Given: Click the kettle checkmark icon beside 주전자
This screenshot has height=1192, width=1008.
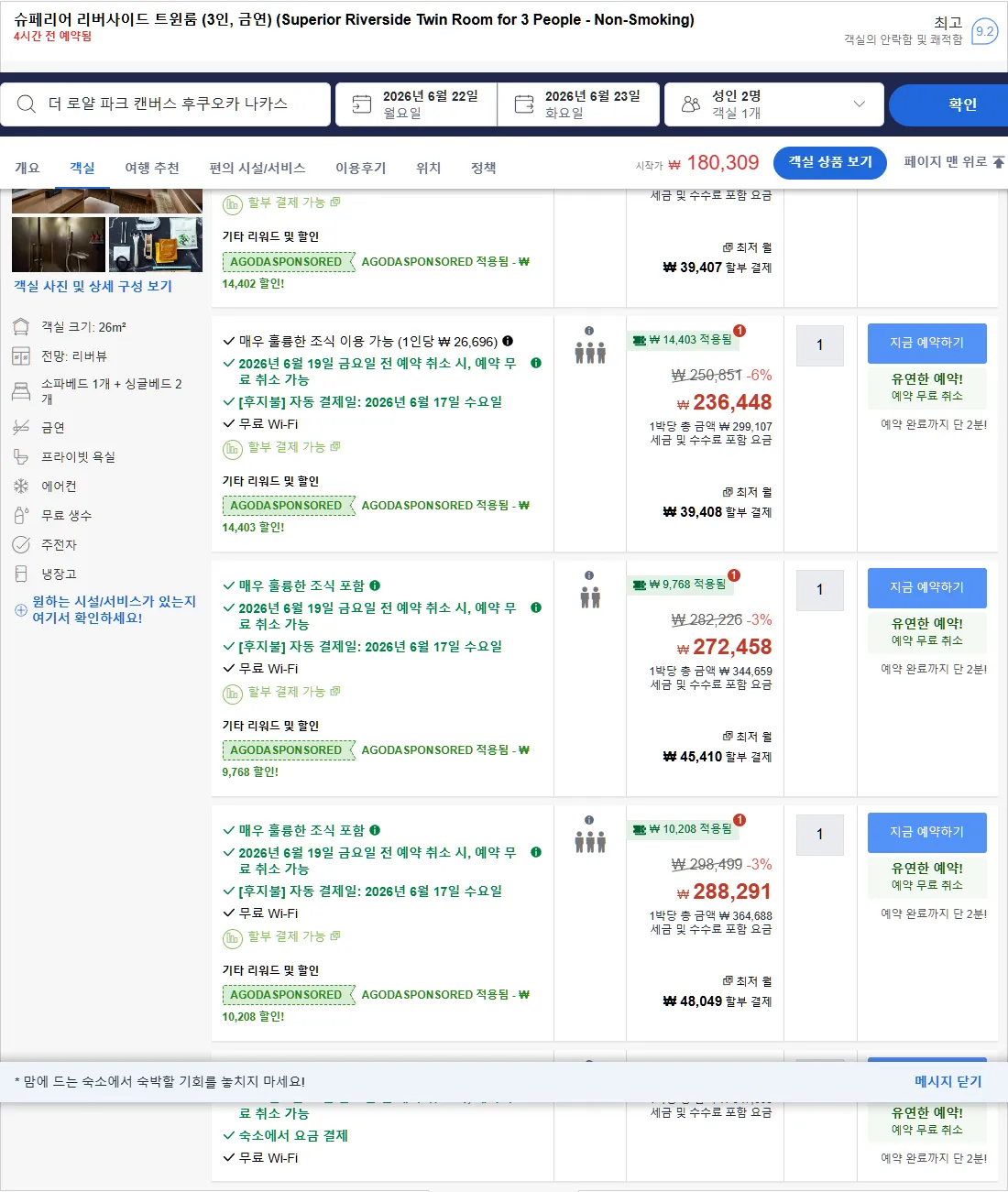Looking at the screenshot, I should [21, 545].
